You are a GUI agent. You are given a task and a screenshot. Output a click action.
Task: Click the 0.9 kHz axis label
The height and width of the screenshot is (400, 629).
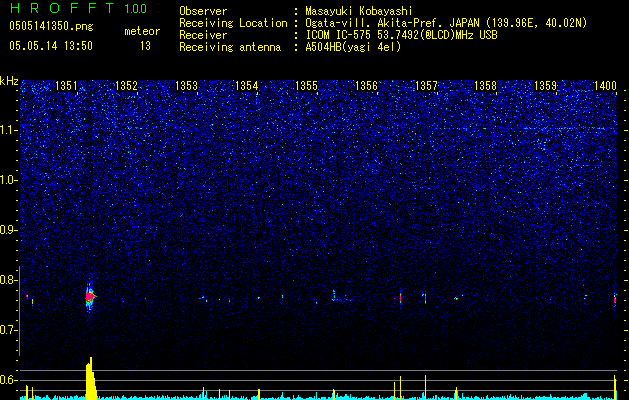tap(9, 230)
